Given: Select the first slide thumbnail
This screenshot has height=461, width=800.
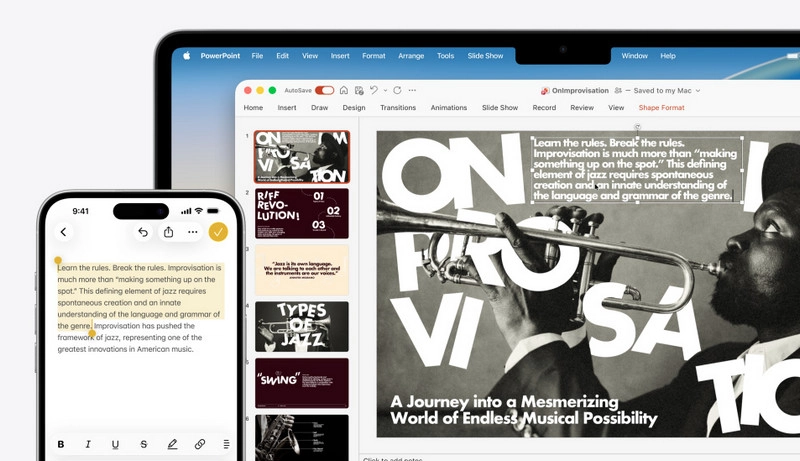Looking at the screenshot, I should (302, 157).
